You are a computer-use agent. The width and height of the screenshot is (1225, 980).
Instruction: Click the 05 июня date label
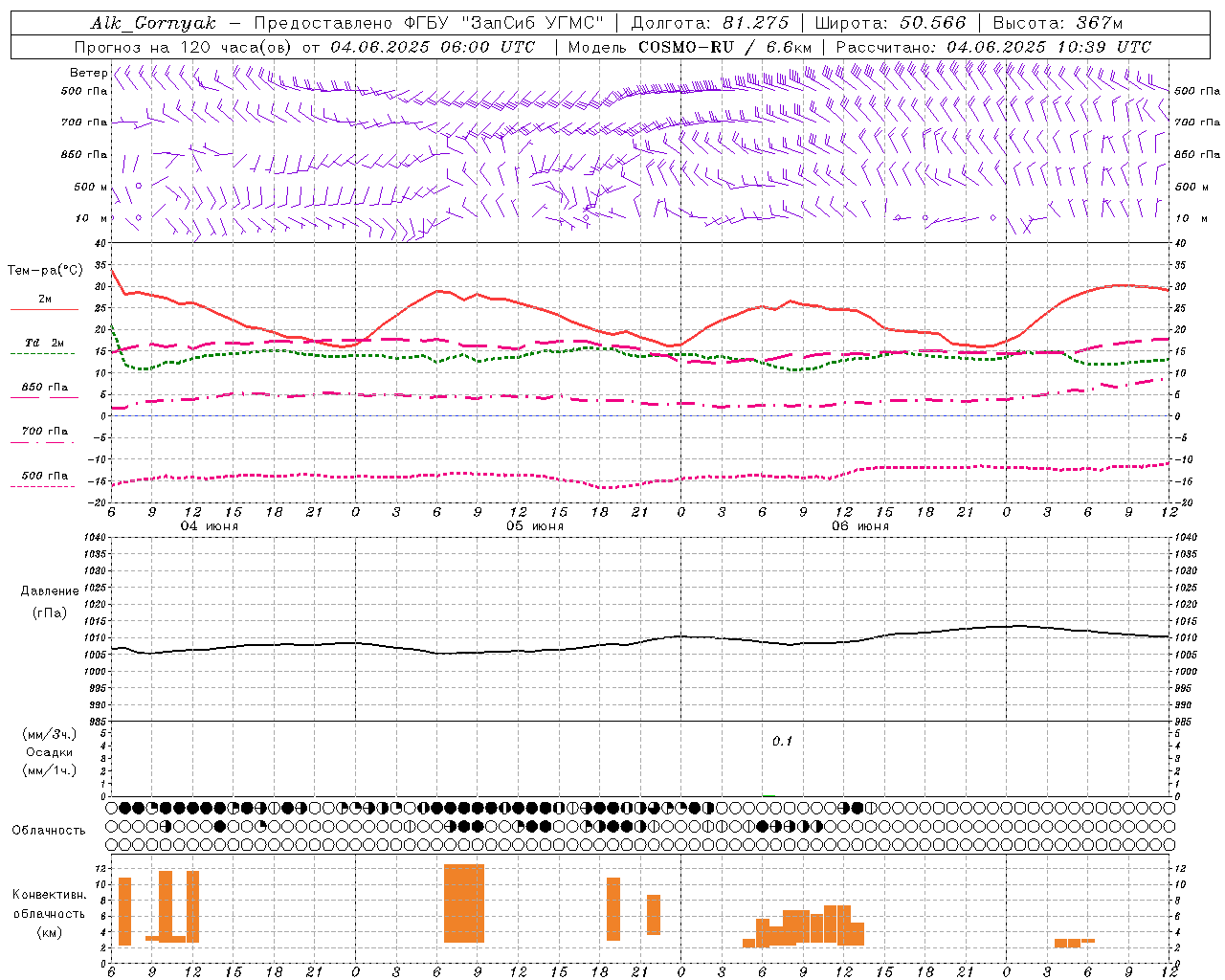pos(535,526)
